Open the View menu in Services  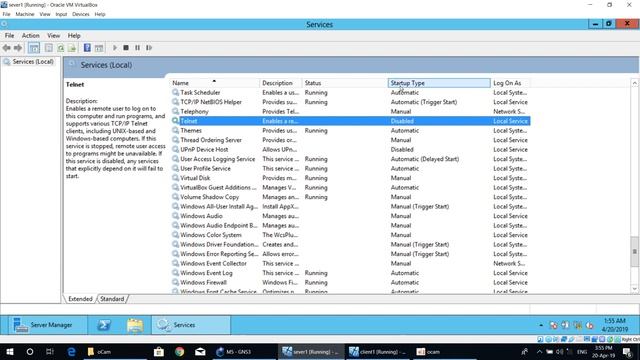[x=53, y=36]
